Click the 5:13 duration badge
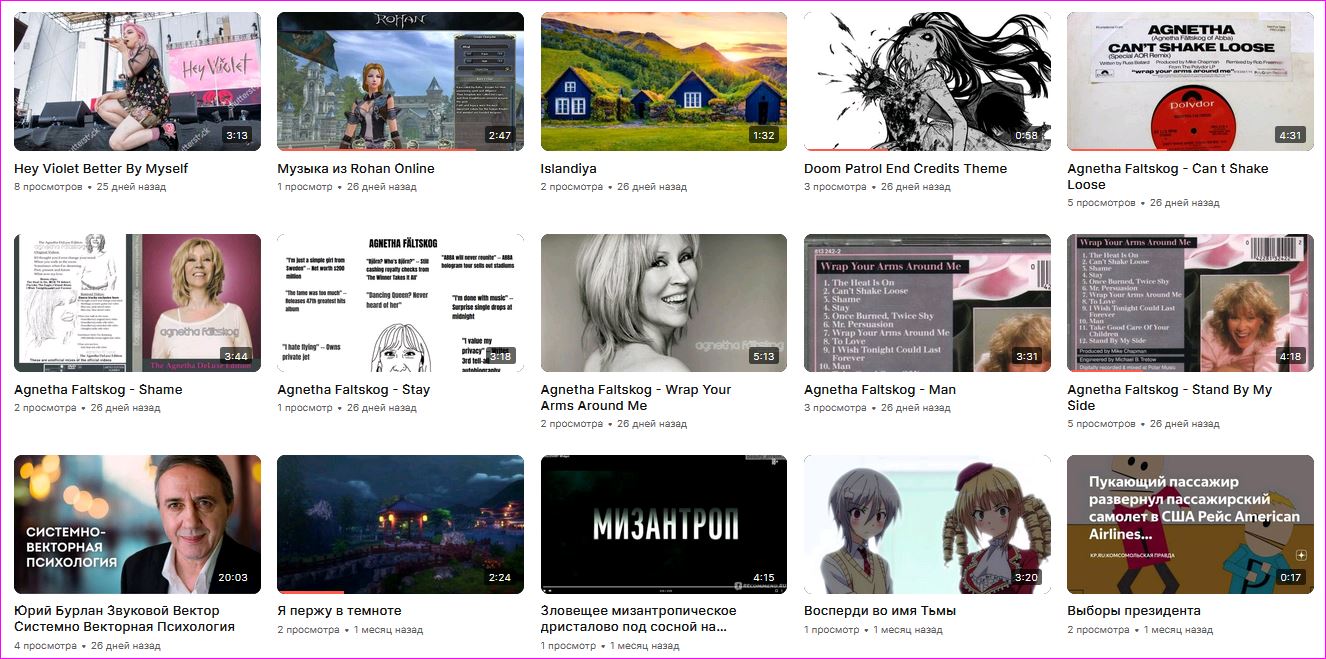The height and width of the screenshot is (659, 1326). click(x=764, y=356)
